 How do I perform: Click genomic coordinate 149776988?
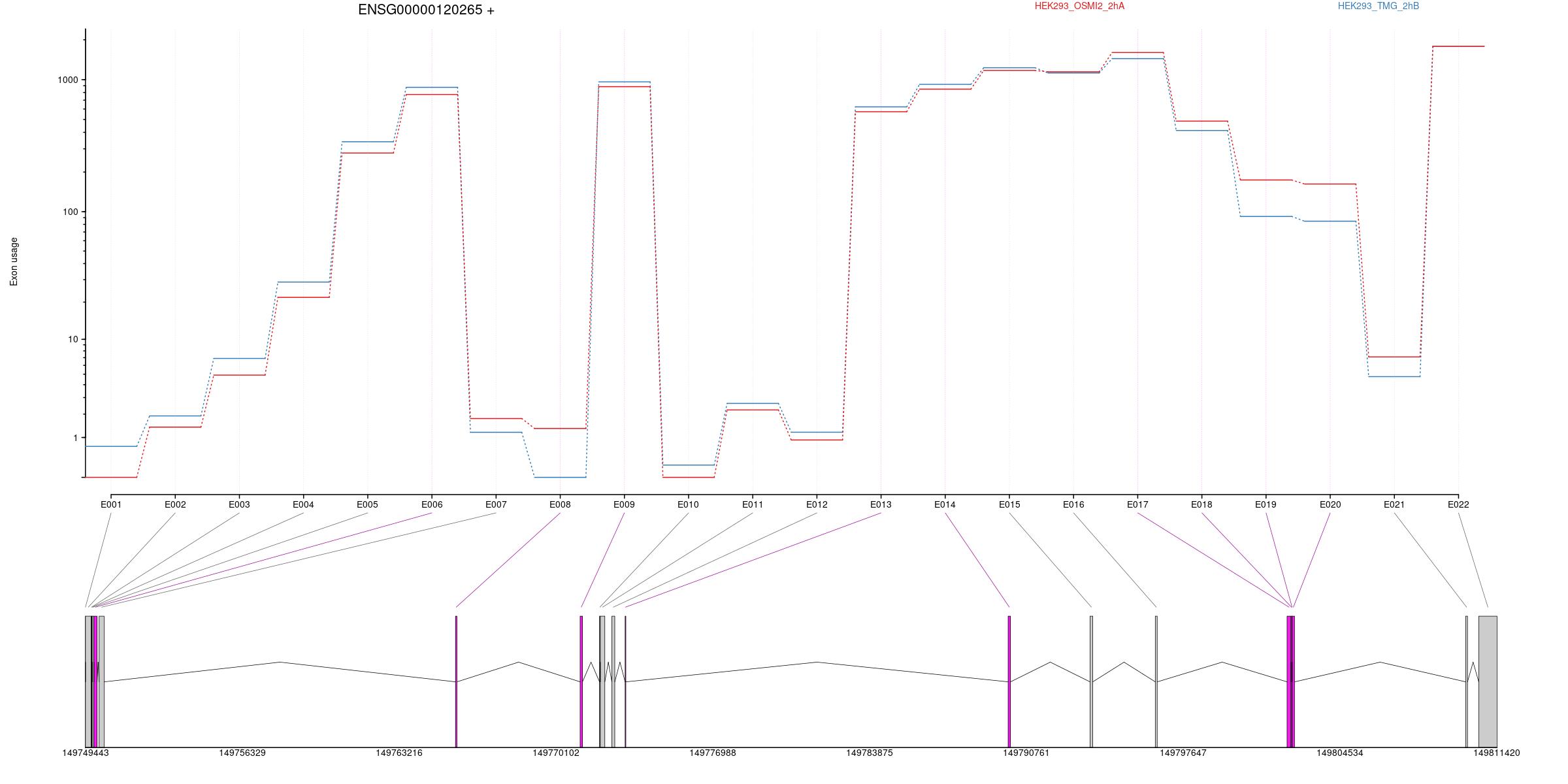pos(713,753)
